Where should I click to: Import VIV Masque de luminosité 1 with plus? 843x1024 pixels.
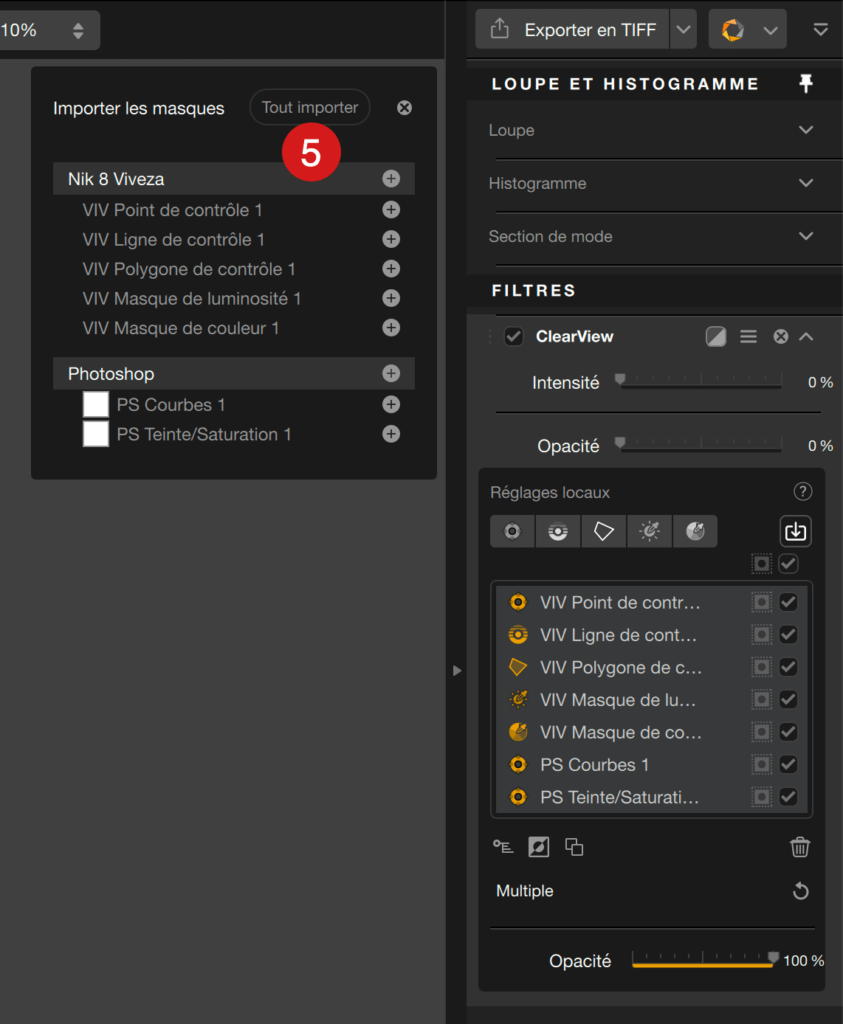pos(391,298)
